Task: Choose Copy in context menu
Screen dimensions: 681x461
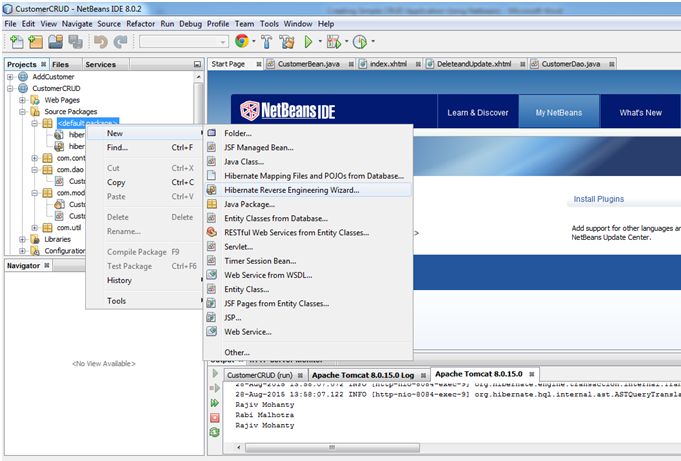Action: pyautogui.click(x=145, y=182)
